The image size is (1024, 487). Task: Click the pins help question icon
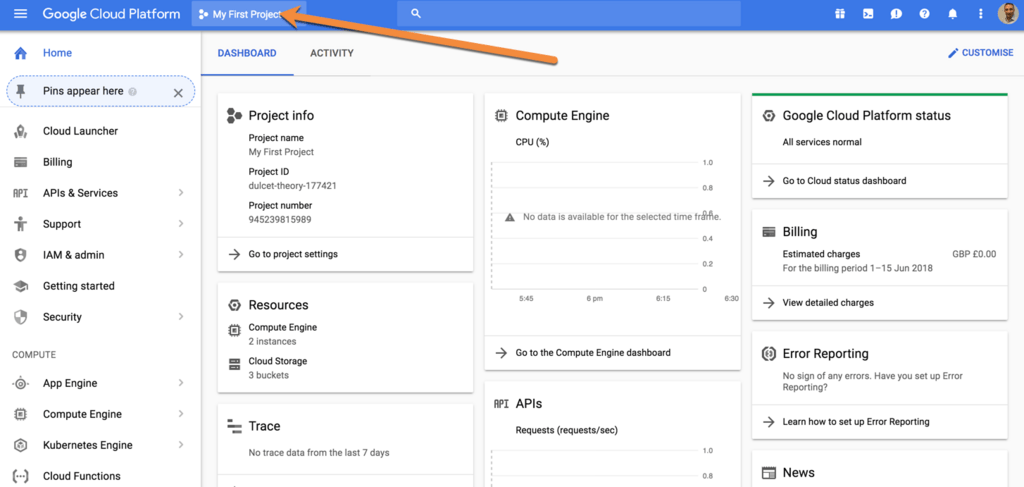click(133, 92)
